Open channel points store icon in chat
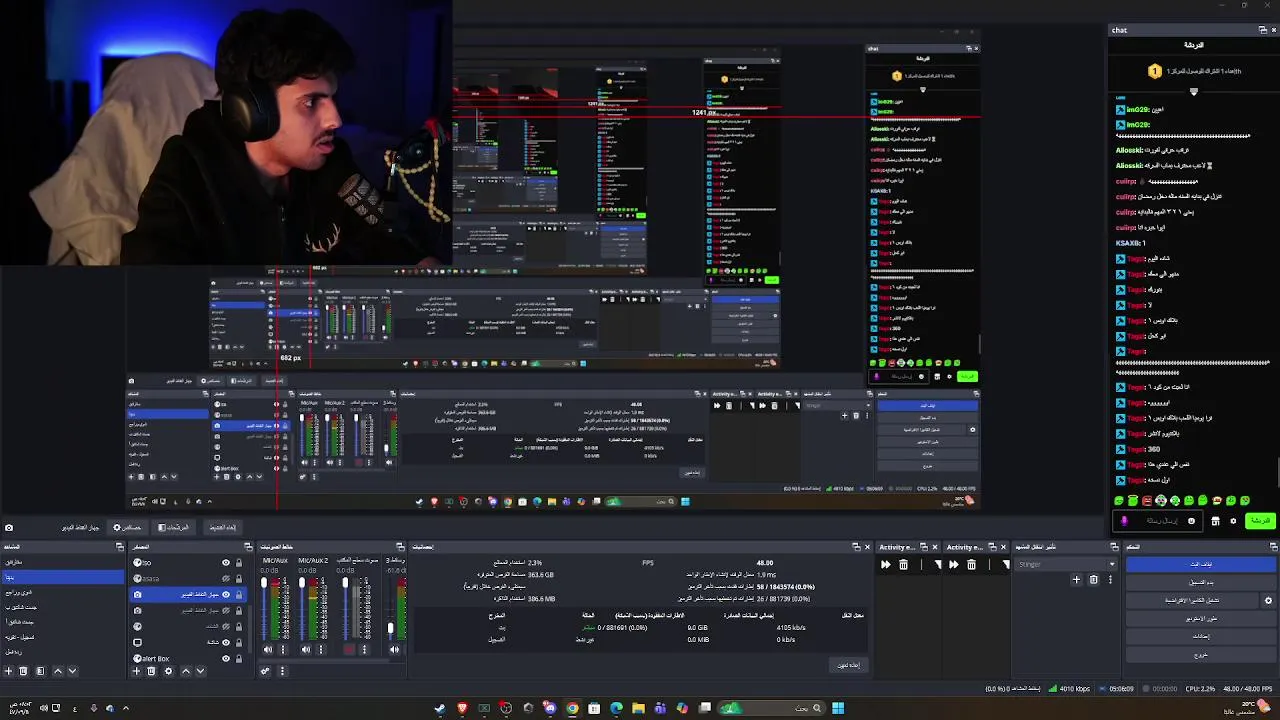 [x=1215, y=521]
